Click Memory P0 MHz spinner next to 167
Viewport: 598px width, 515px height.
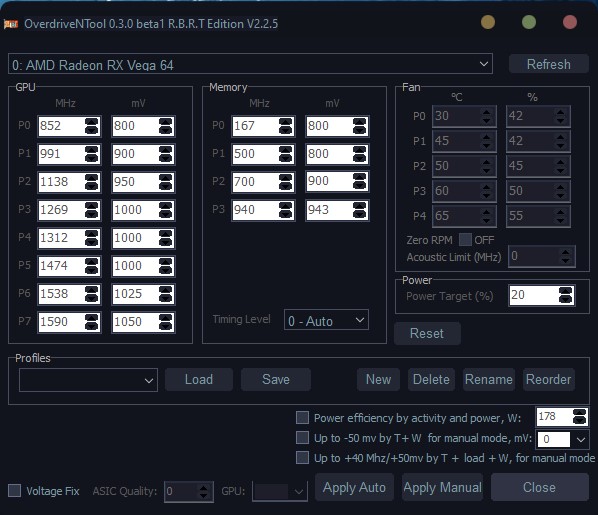coord(286,126)
